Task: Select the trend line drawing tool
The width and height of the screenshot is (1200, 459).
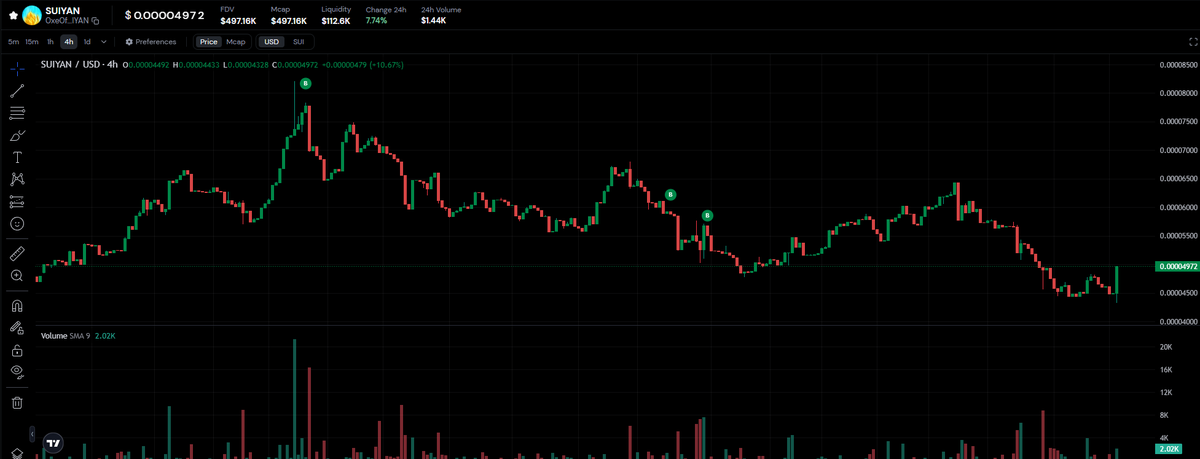Action: click(x=17, y=91)
